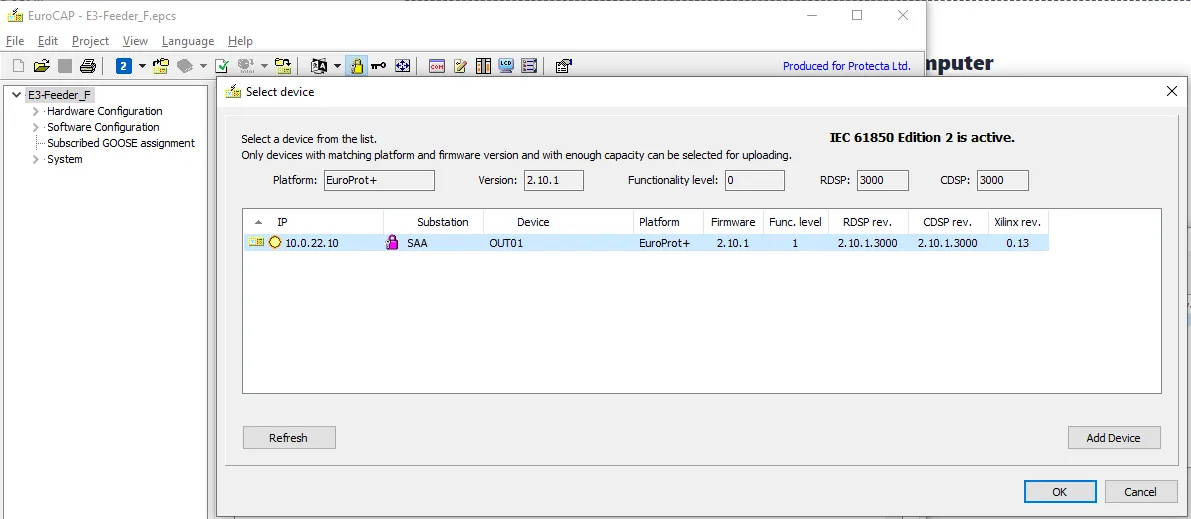Open the Edit menu
Viewport: 1191px width, 519px height.
(48, 41)
